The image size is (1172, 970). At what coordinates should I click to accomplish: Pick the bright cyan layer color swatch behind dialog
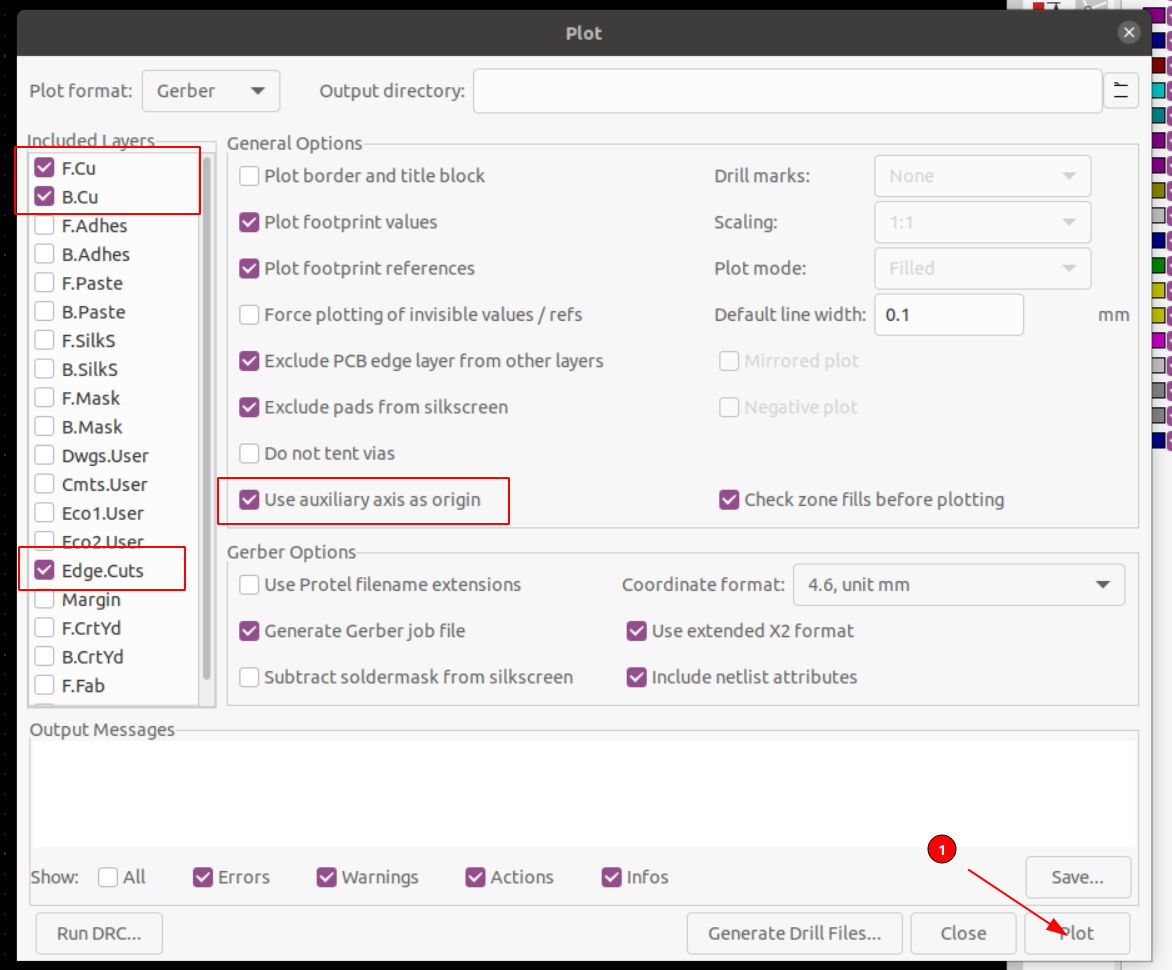tap(1159, 90)
